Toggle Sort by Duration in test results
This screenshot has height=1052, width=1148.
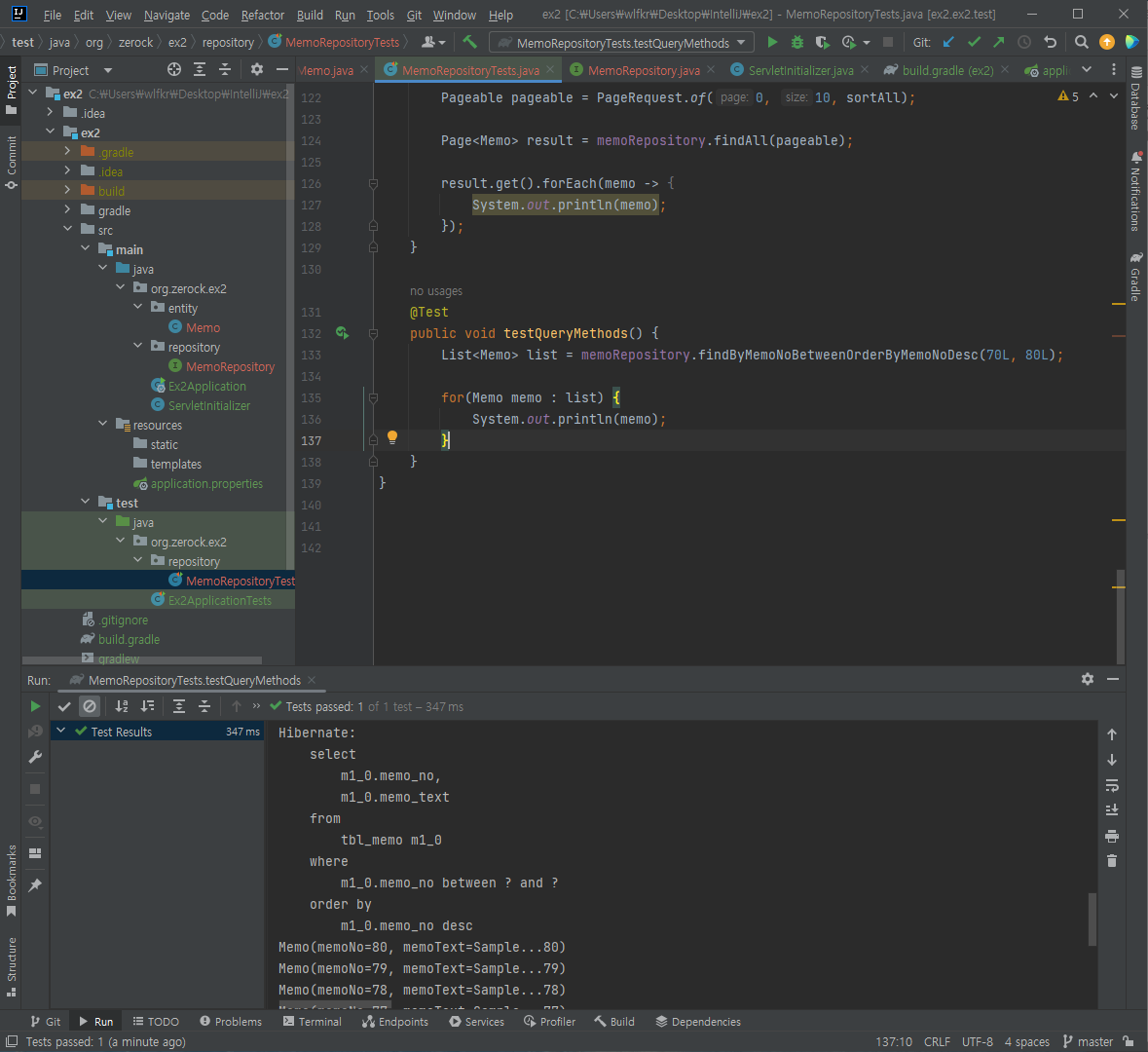tap(147, 706)
